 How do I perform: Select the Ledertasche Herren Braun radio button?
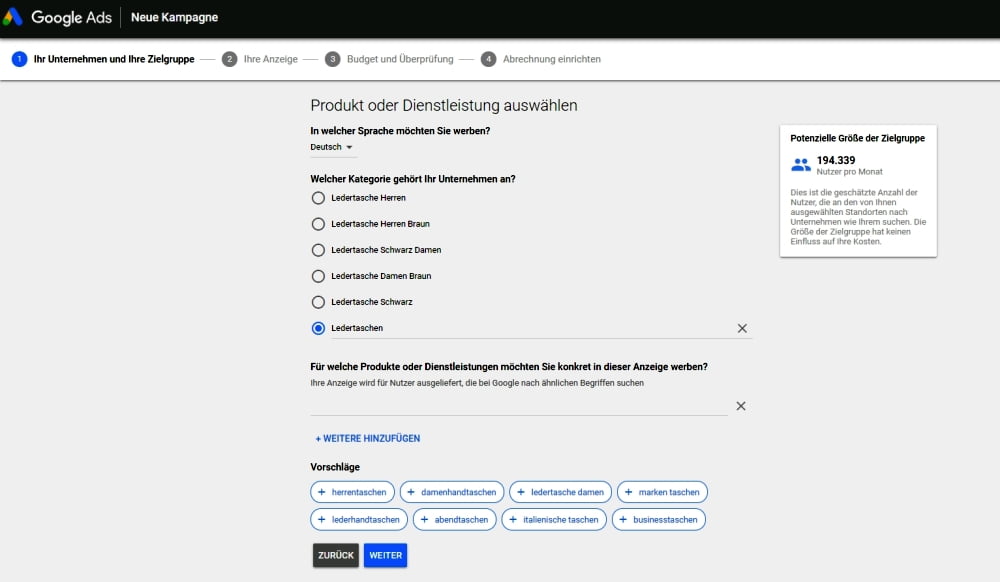tap(318, 224)
